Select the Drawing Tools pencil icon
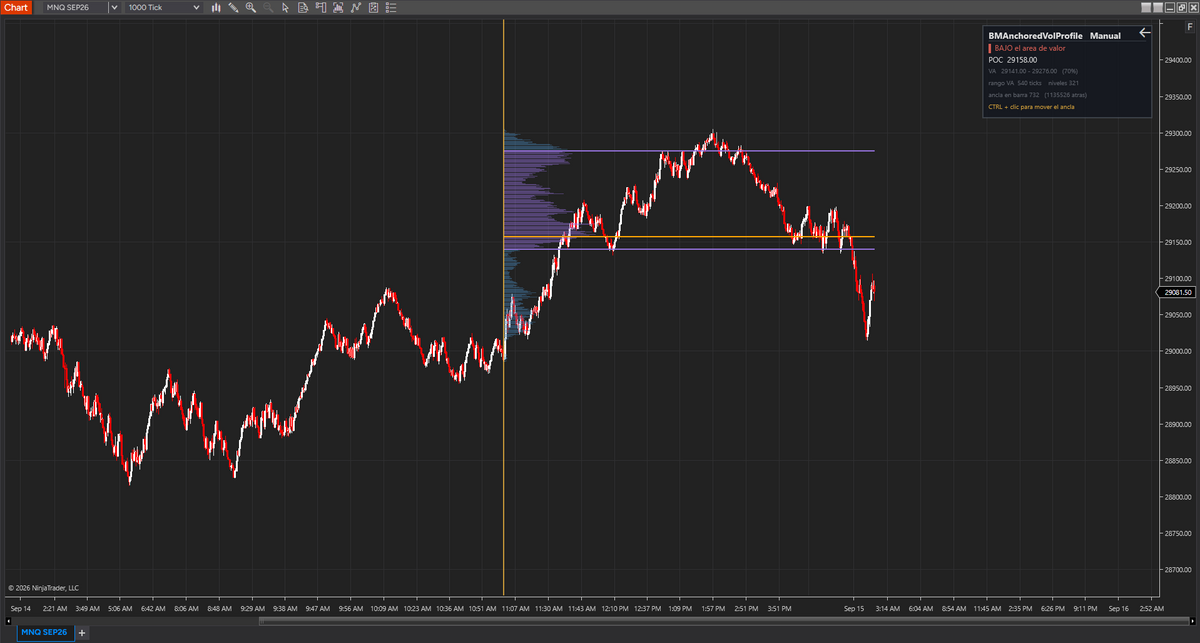Image resolution: width=1200 pixels, height=643 pixels. 233,7
